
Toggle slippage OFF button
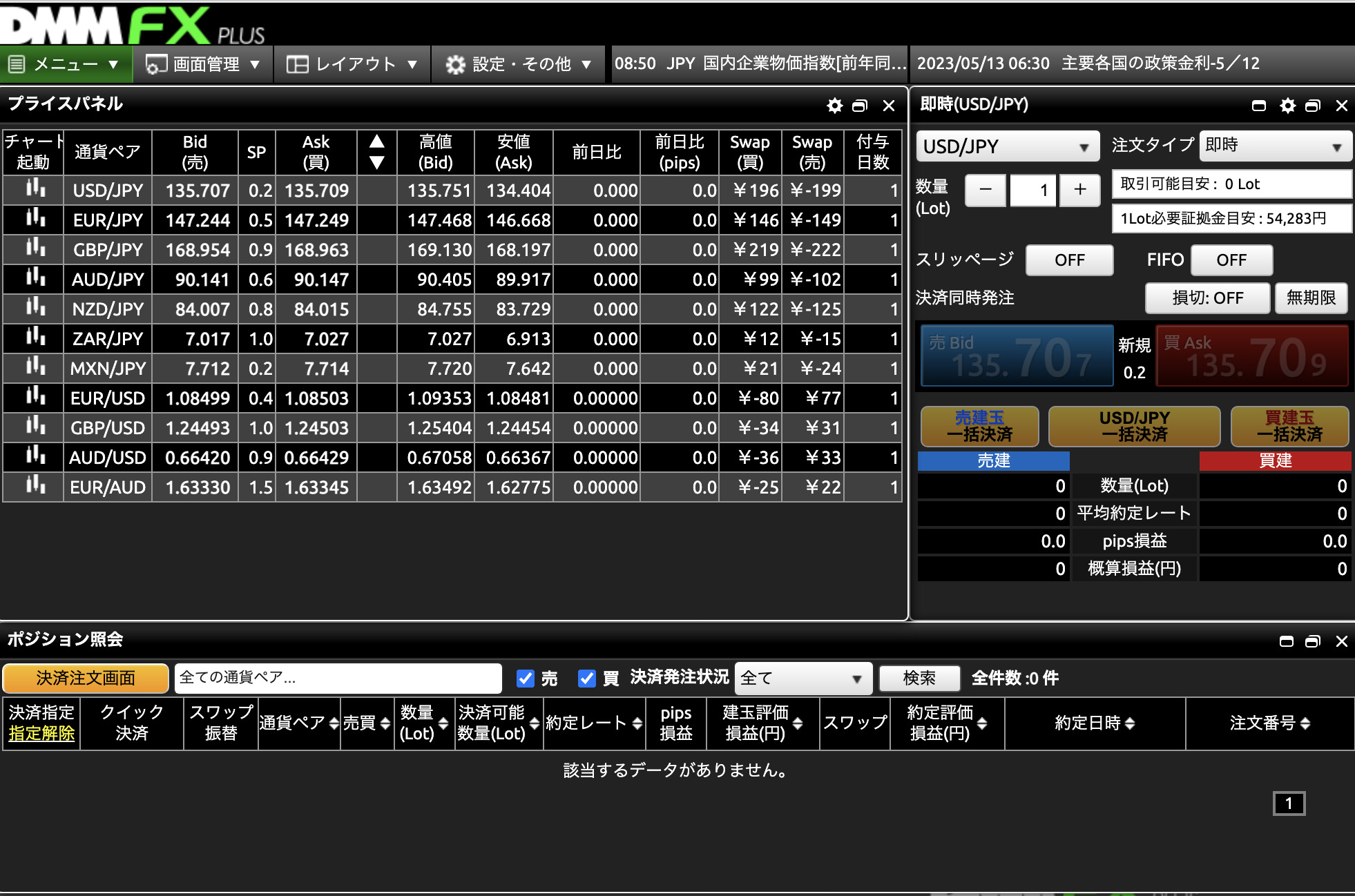click(x=1069, y=260)
